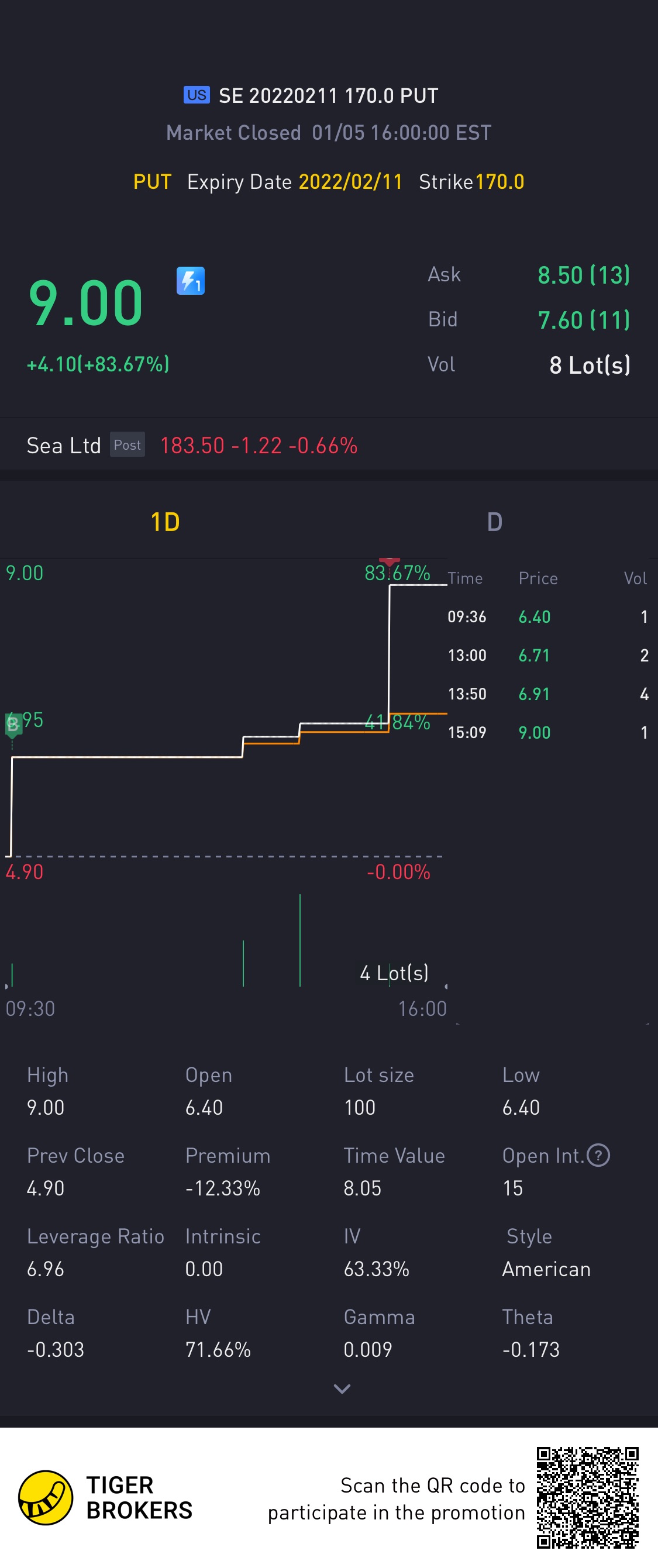
Task: Click the Post market badge
Action: [128, 445]
